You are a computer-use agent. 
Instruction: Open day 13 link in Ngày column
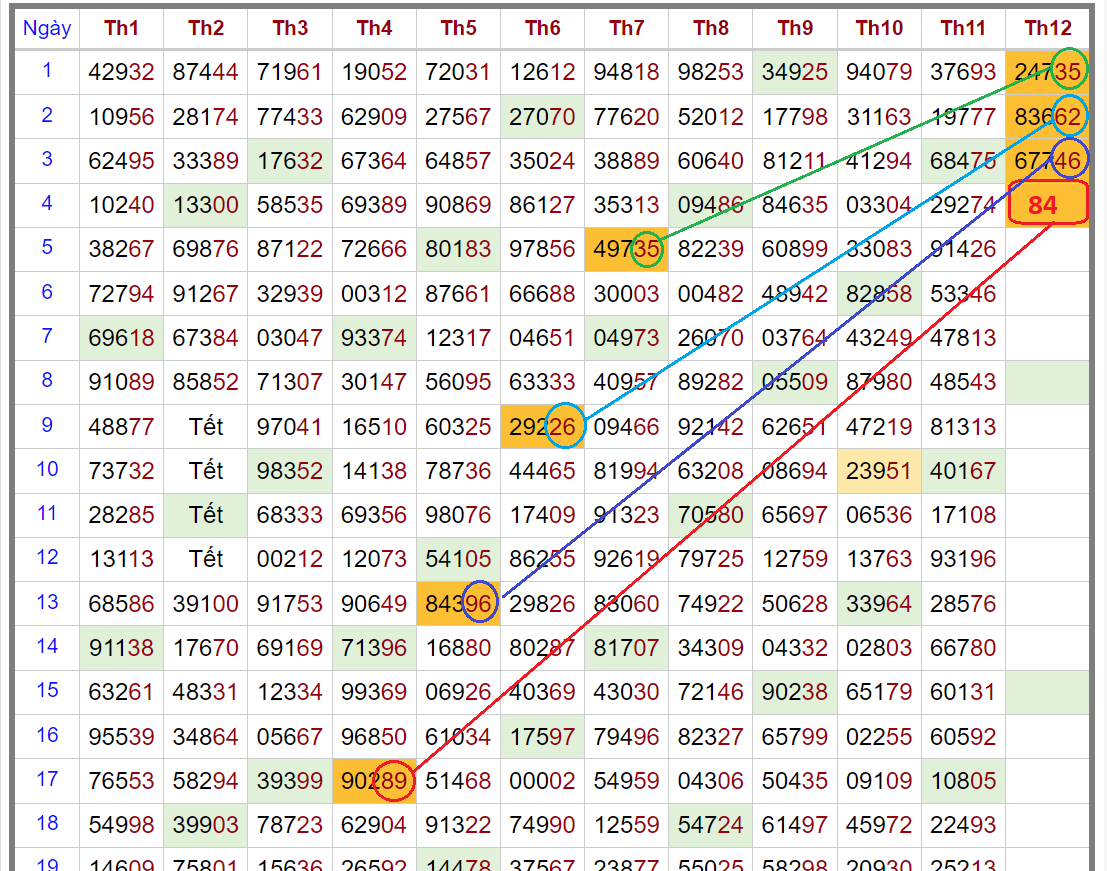[x=47, y=601]
